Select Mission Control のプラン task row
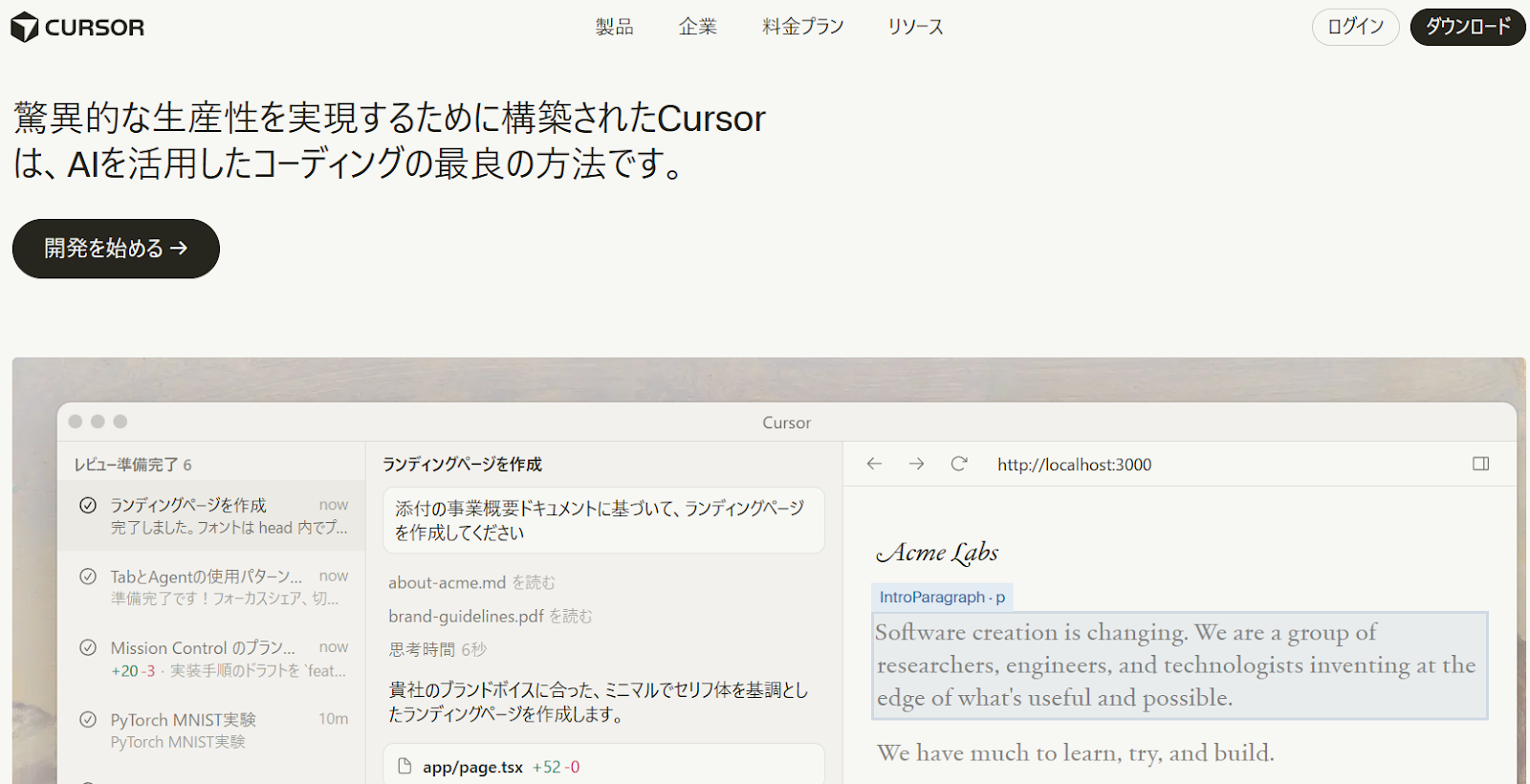Viewport: 1530px width, 784px height. (211, 658)
